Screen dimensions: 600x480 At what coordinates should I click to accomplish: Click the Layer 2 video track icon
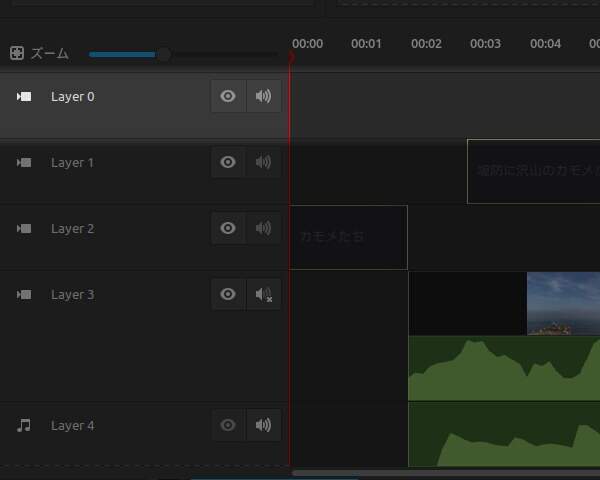pyautogui.click(x=24, y=229)
